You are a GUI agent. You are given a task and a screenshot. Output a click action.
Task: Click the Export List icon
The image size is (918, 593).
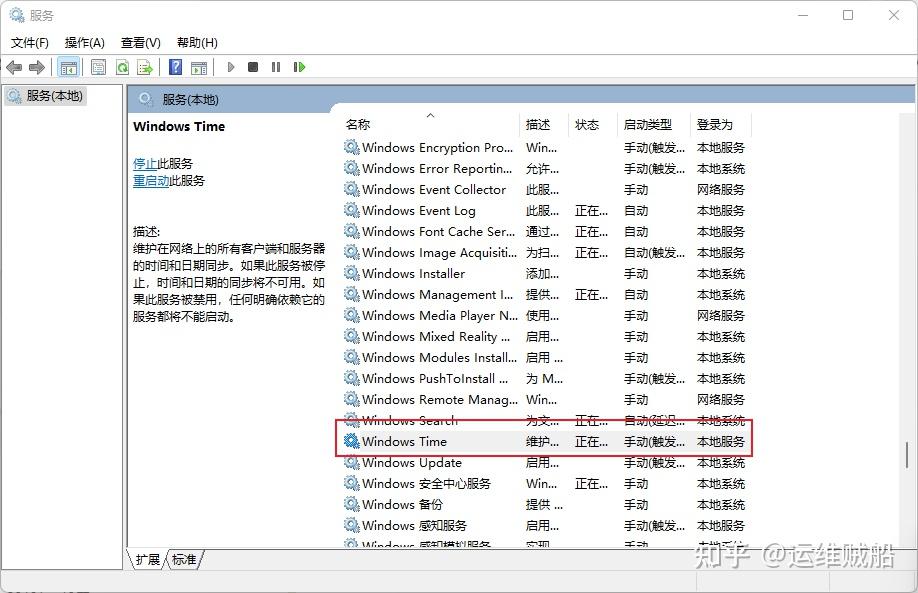click(x=146, y=67)
